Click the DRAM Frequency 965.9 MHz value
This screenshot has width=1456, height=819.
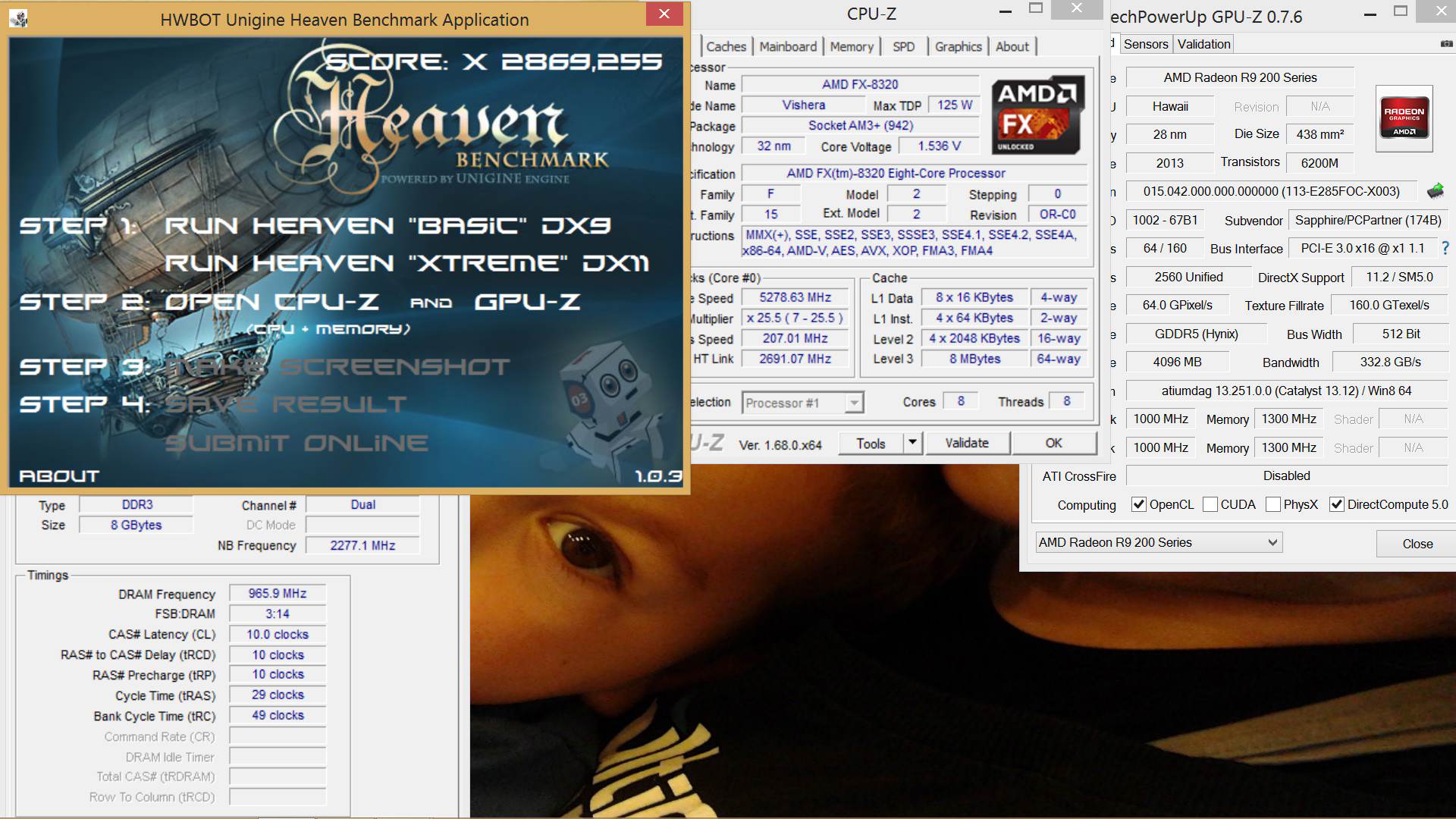pos(278,594)
